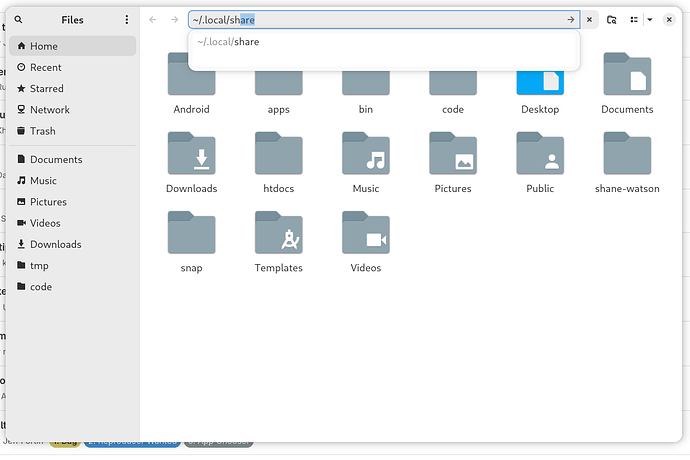The height and width of the screenshot is (460, 690).
Task: Select the Documents folder in main view
Action: tap(627, 74)
